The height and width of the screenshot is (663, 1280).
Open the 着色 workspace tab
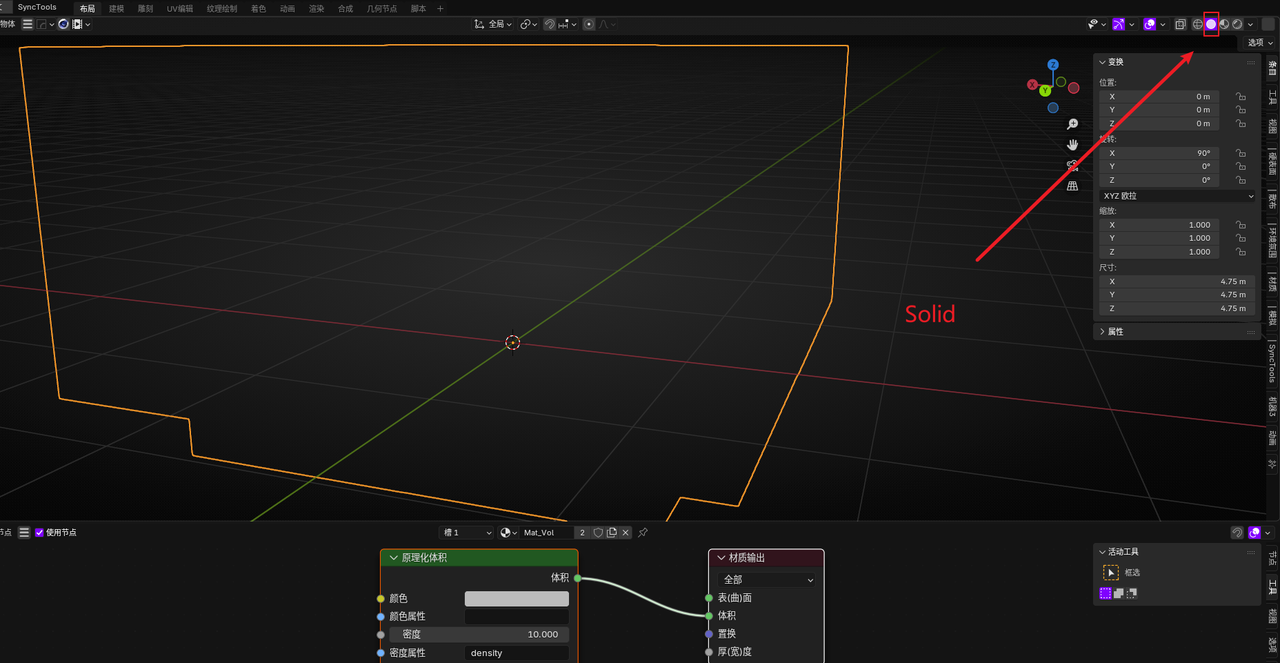tap(259, 8)
